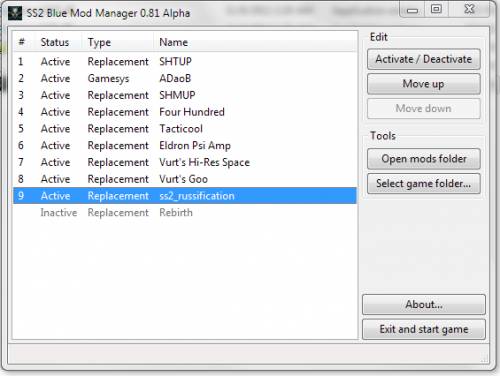
Task: Click Select game folder... button
Action: pyautogui.click(x=424, y=183)
